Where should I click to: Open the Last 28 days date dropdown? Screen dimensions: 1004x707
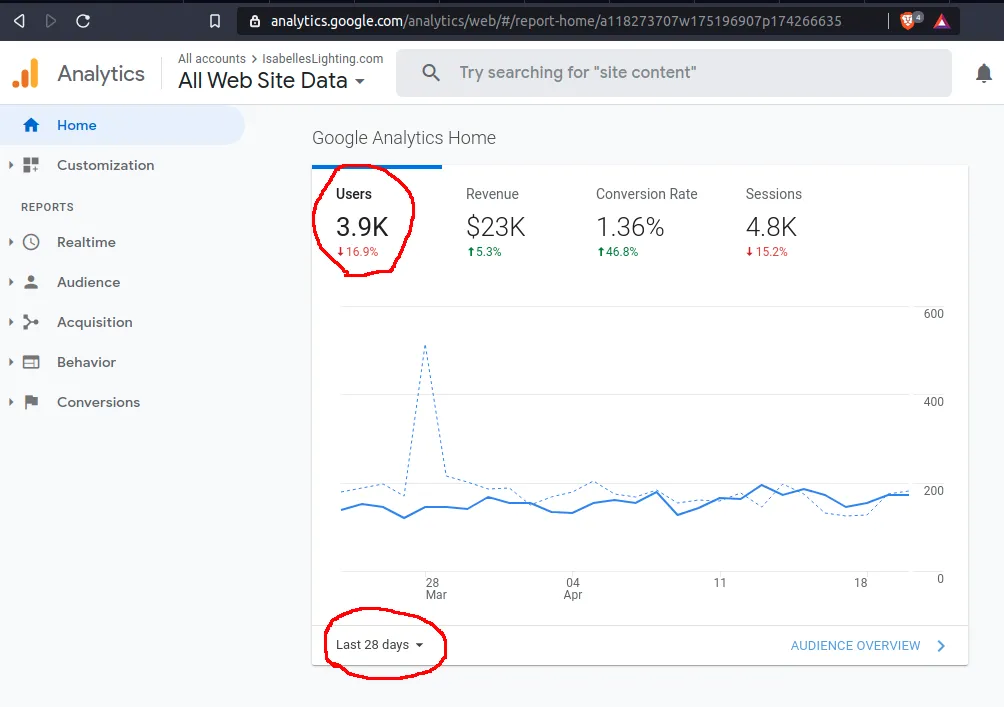380,645
